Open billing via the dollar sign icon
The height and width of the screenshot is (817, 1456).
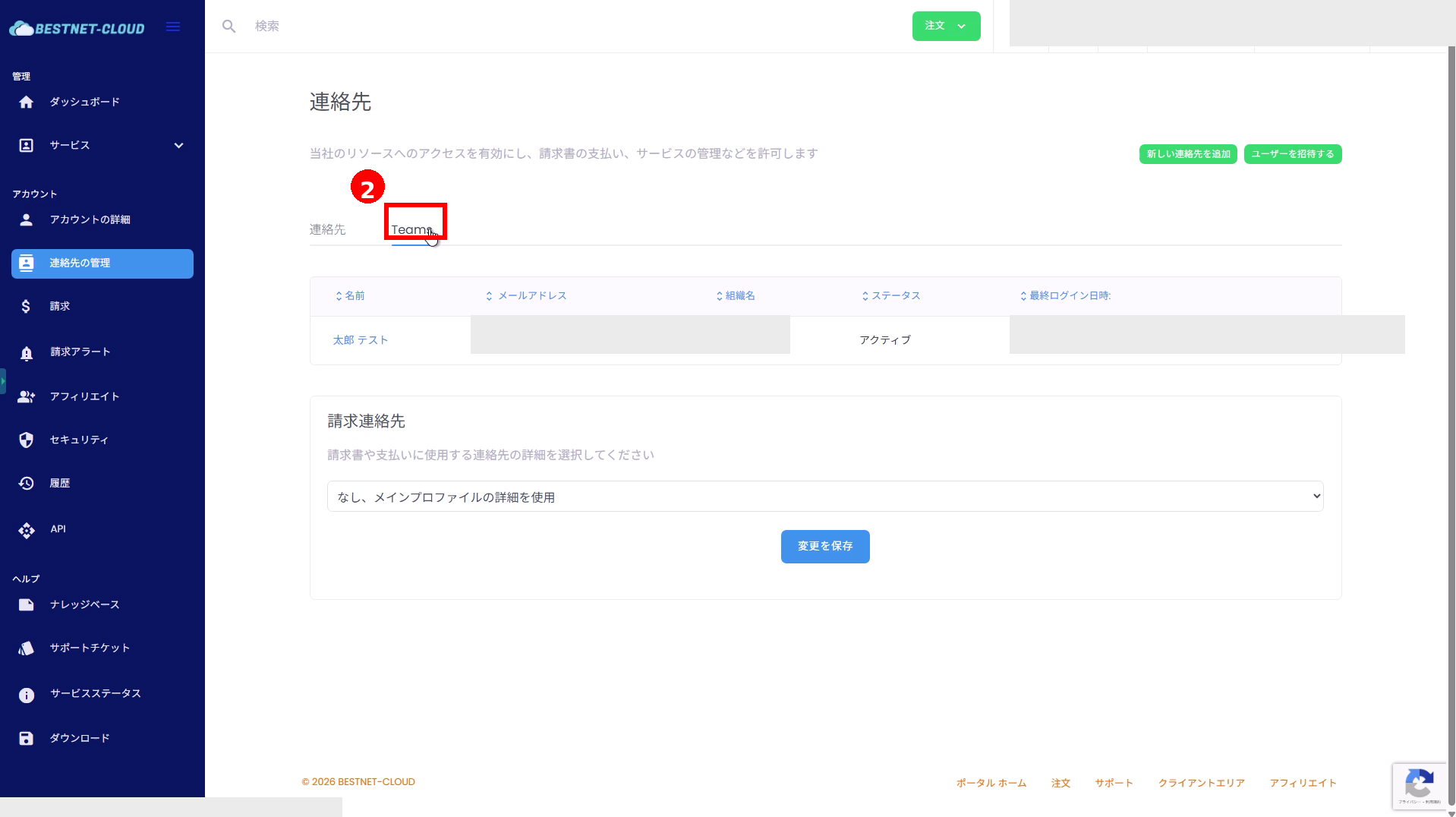[26, 306]
